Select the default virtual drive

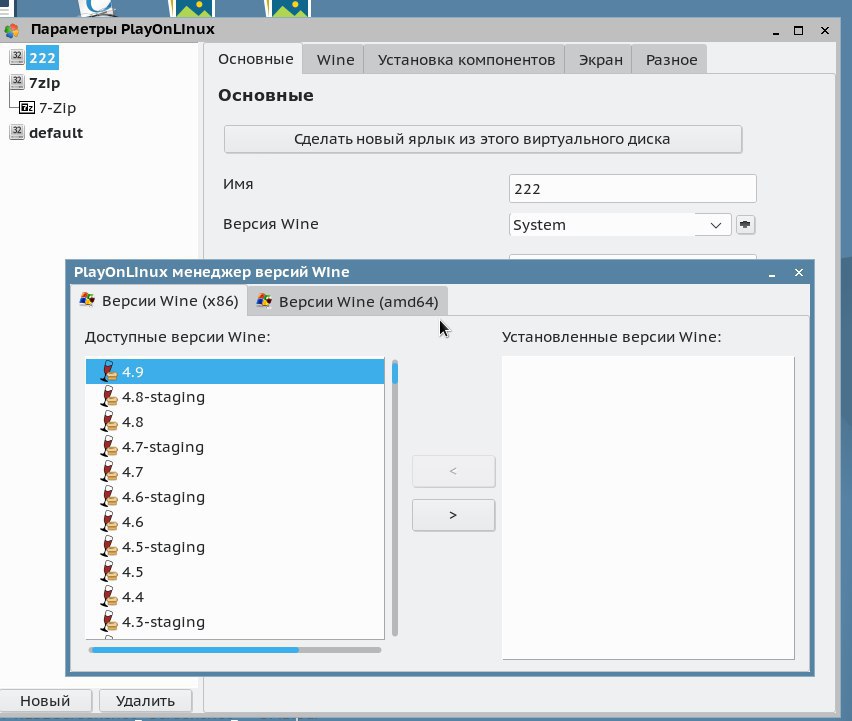(x=55, y=133)
